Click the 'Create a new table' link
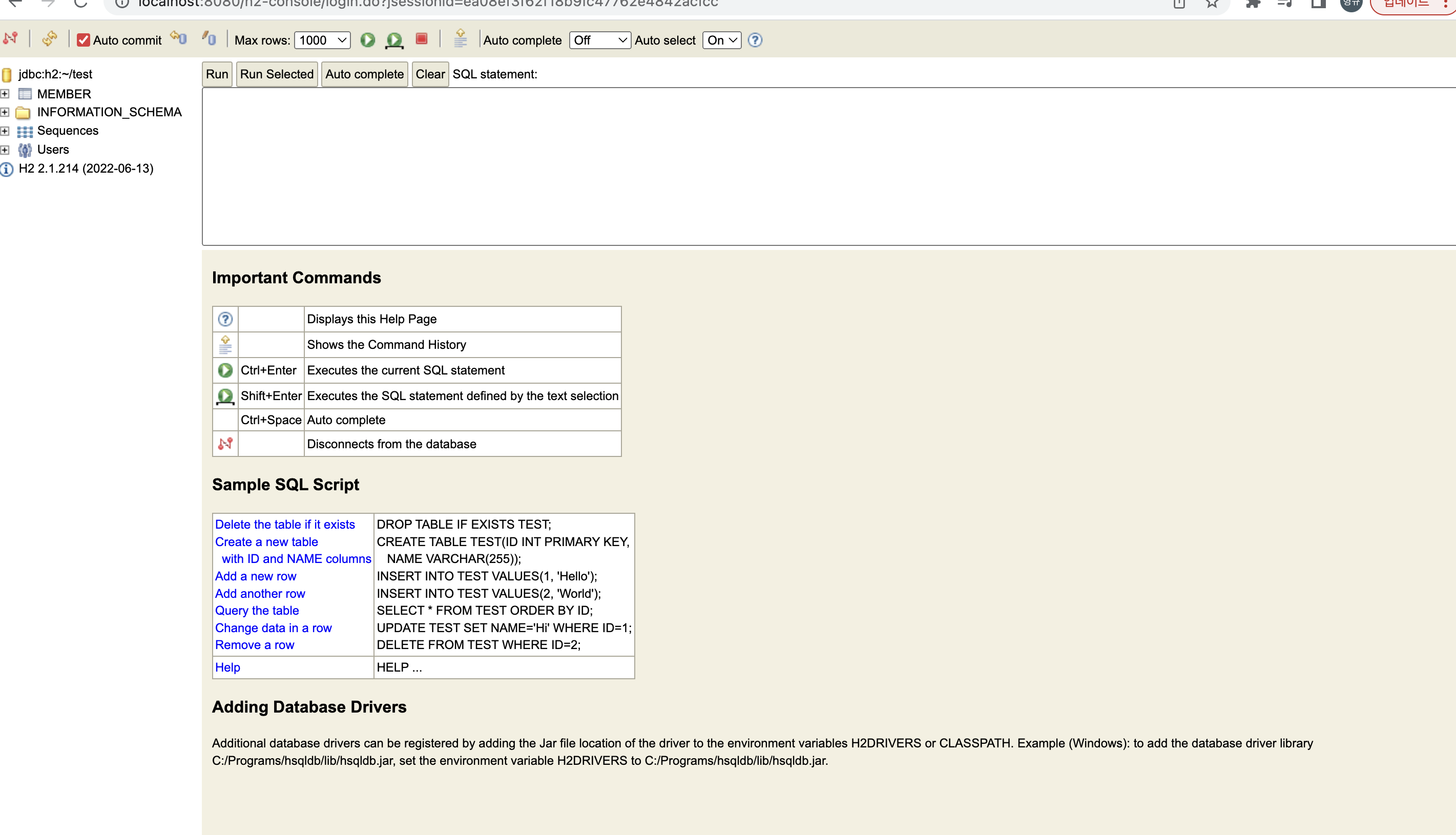This screenshot has width=1456, height=835. tap(266, 541)
